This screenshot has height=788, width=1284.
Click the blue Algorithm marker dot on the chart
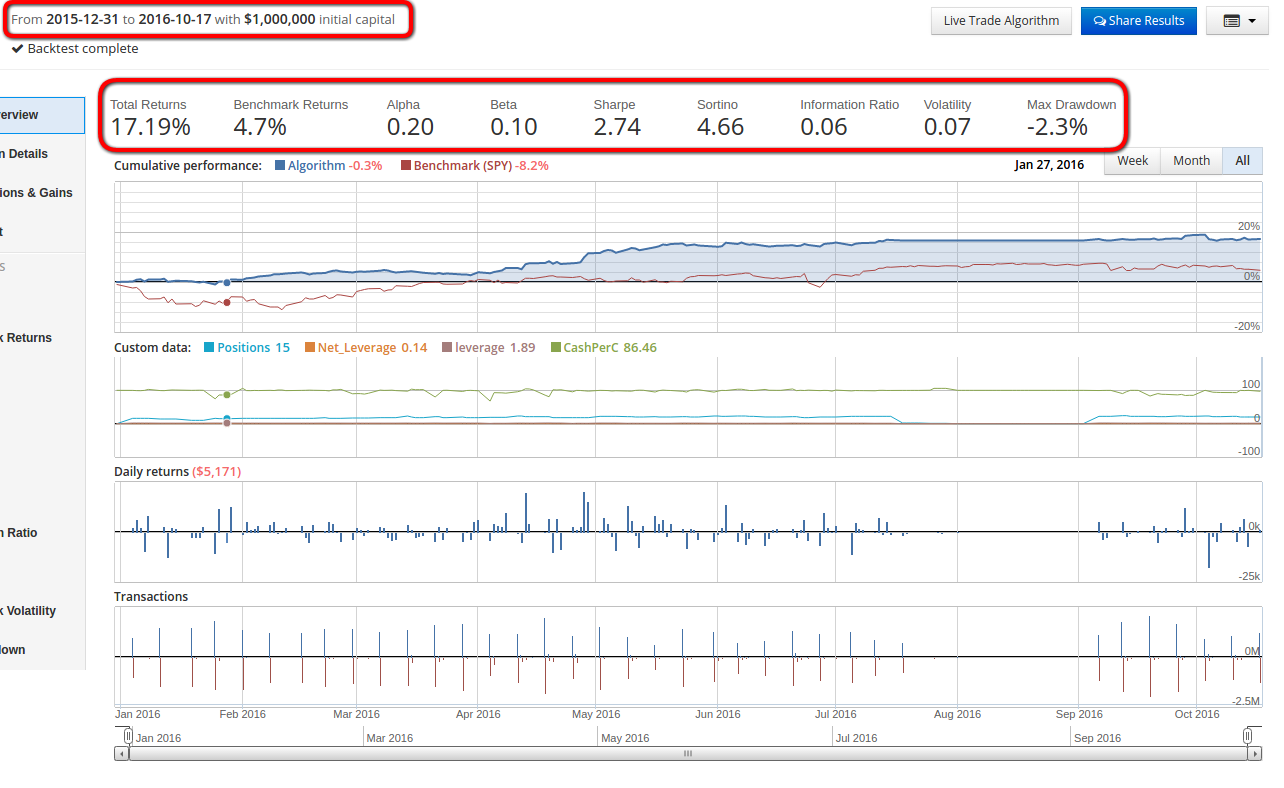[x=227, y=283]
